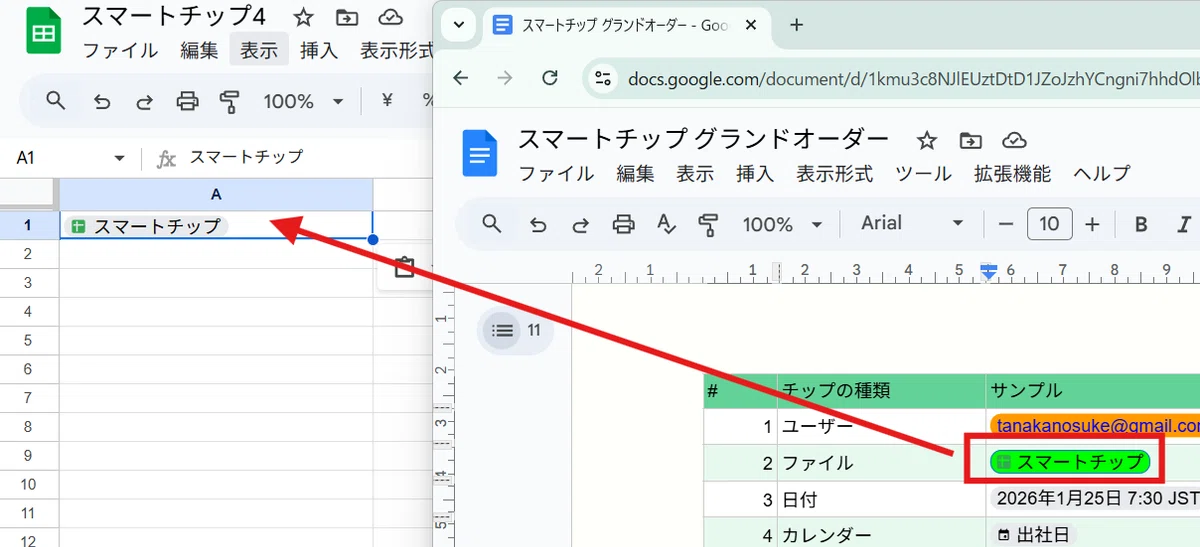
Task: Open the 表示形式 menu in Docs
Action: point(834,174)
